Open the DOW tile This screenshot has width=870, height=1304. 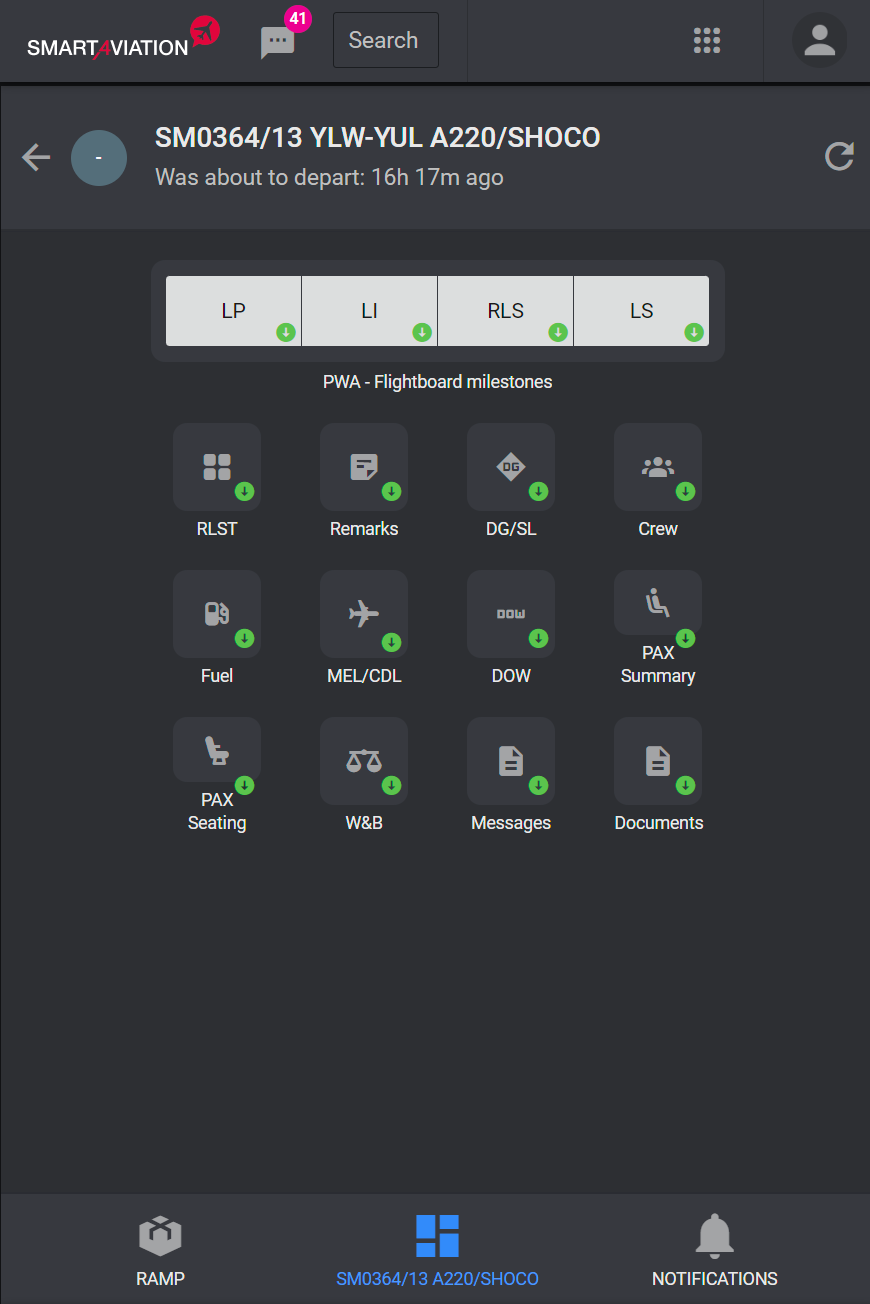511,614
